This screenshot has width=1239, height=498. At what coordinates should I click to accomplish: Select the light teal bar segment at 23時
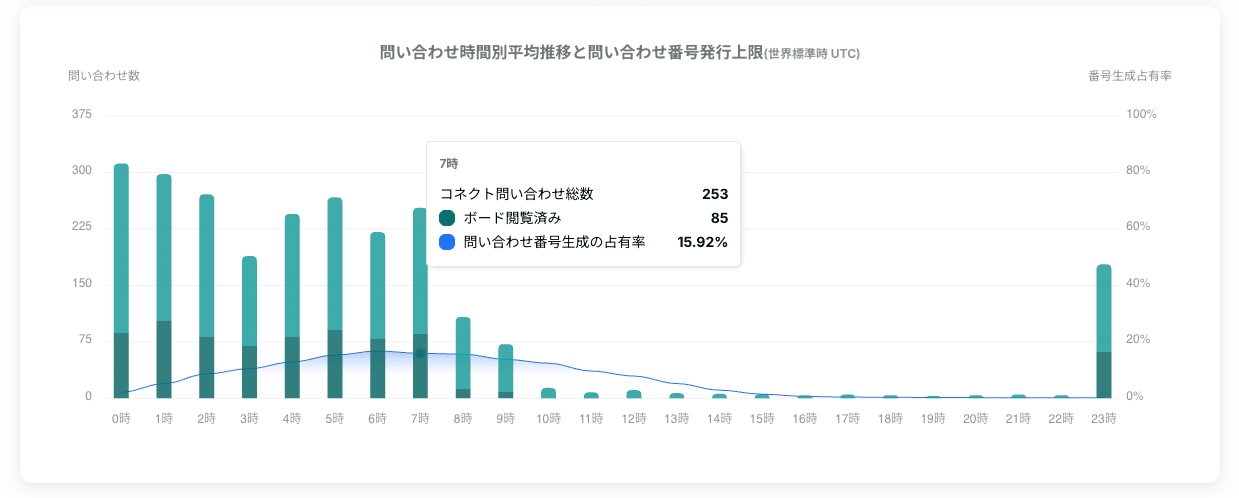pos(1104,308)
